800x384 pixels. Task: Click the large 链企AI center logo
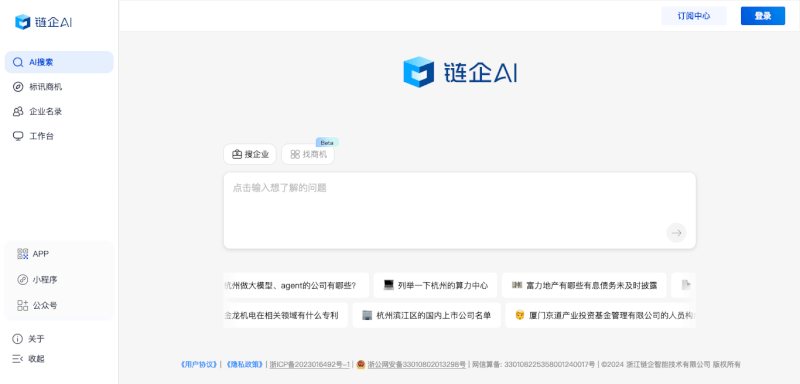click(x=460, y=72)
